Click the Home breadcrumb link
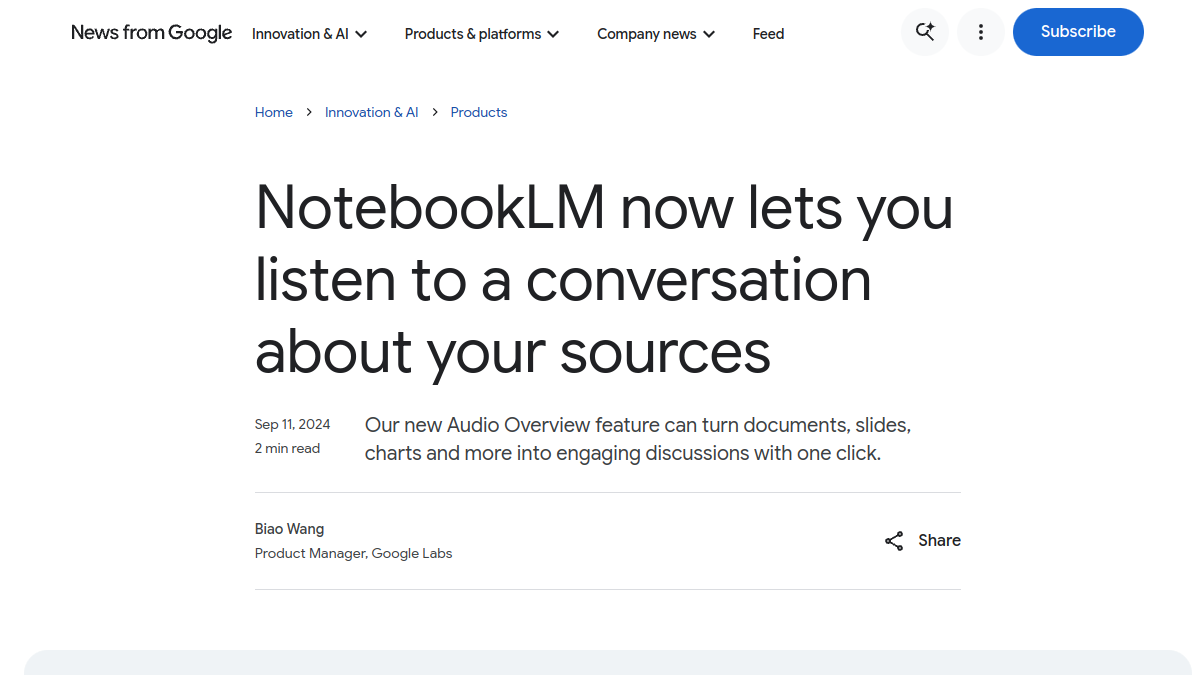Image resolution: width=1200 pixels, height=675 pixels. (x=274, y=112)
